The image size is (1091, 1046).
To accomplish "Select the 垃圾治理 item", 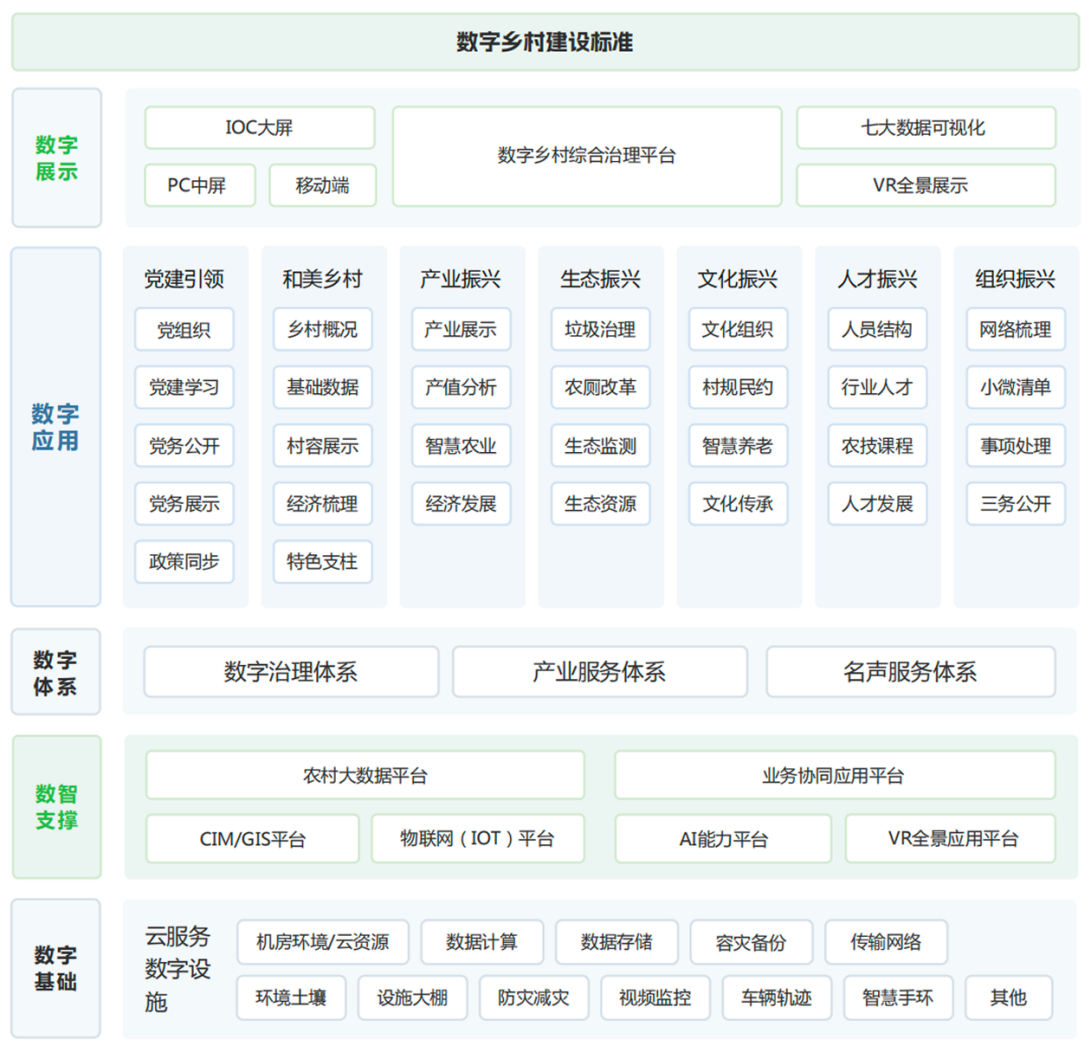I will coord(600,330).
